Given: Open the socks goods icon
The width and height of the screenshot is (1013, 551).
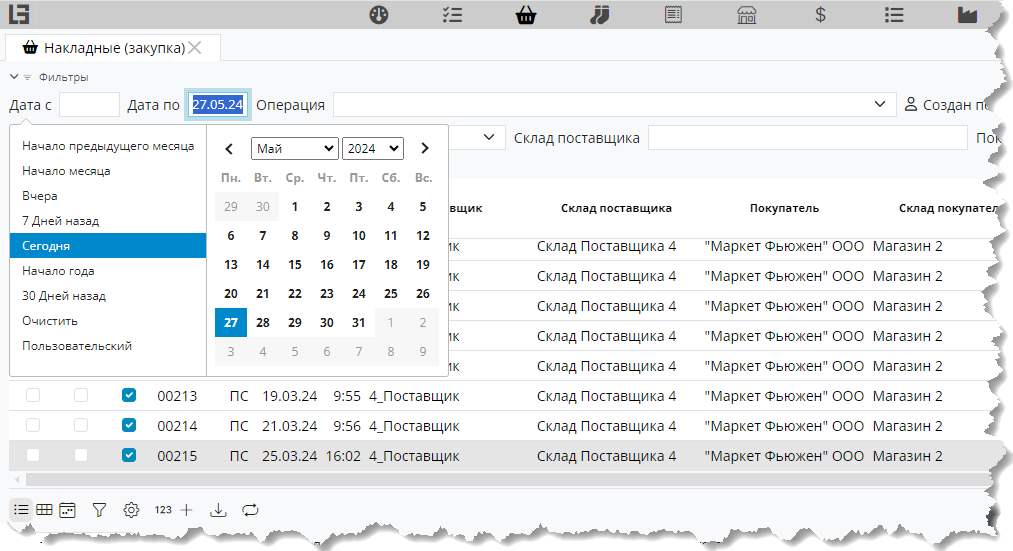Looking at the screenshot, I should pos(599,15).
